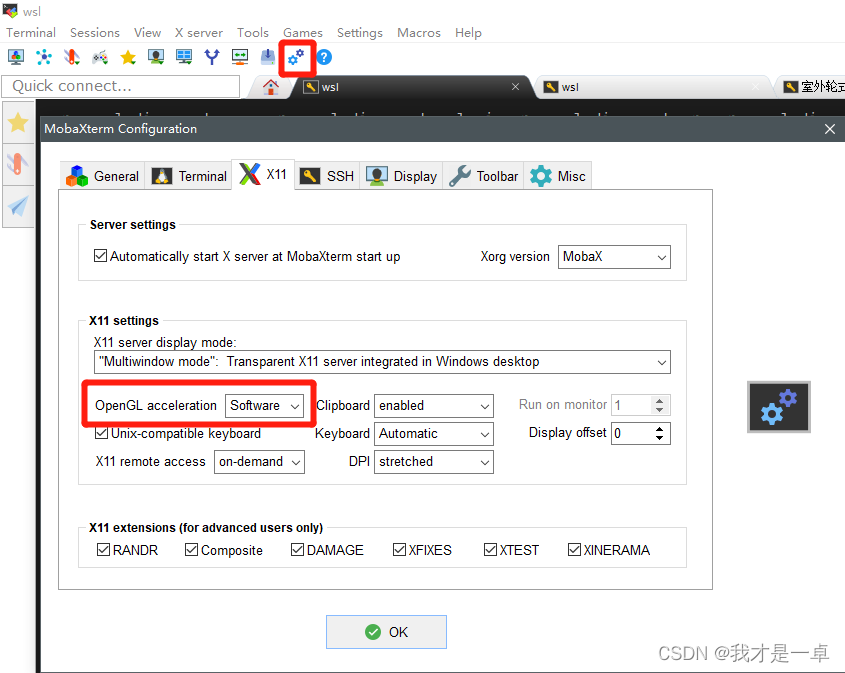The height and width of the screenshot is (673, 845).
Task: Switch to the second wsl session tab
Action: [652, 87]
